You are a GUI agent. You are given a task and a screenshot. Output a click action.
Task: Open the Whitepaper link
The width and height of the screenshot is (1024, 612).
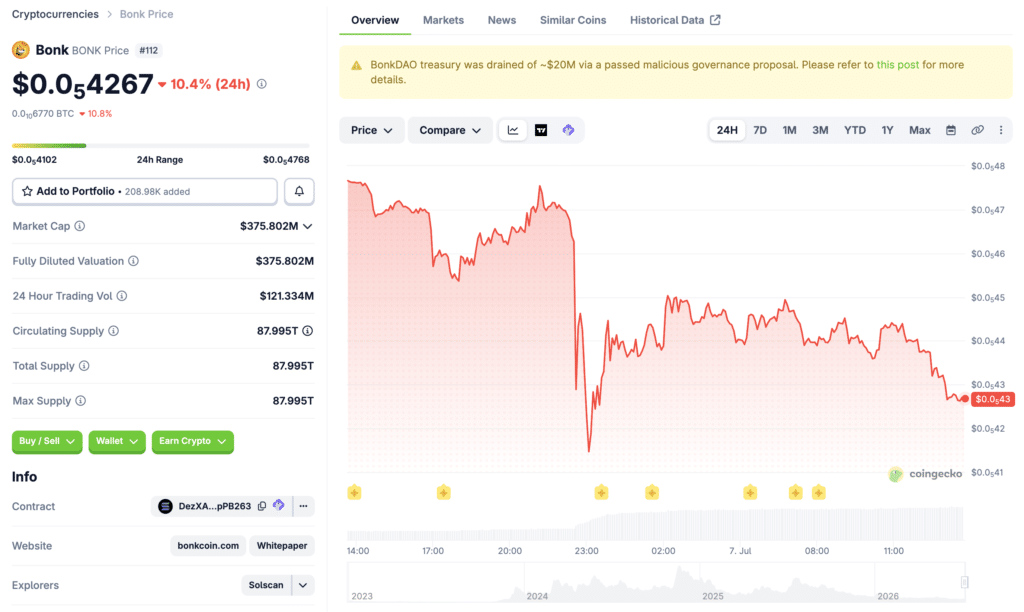282,545
